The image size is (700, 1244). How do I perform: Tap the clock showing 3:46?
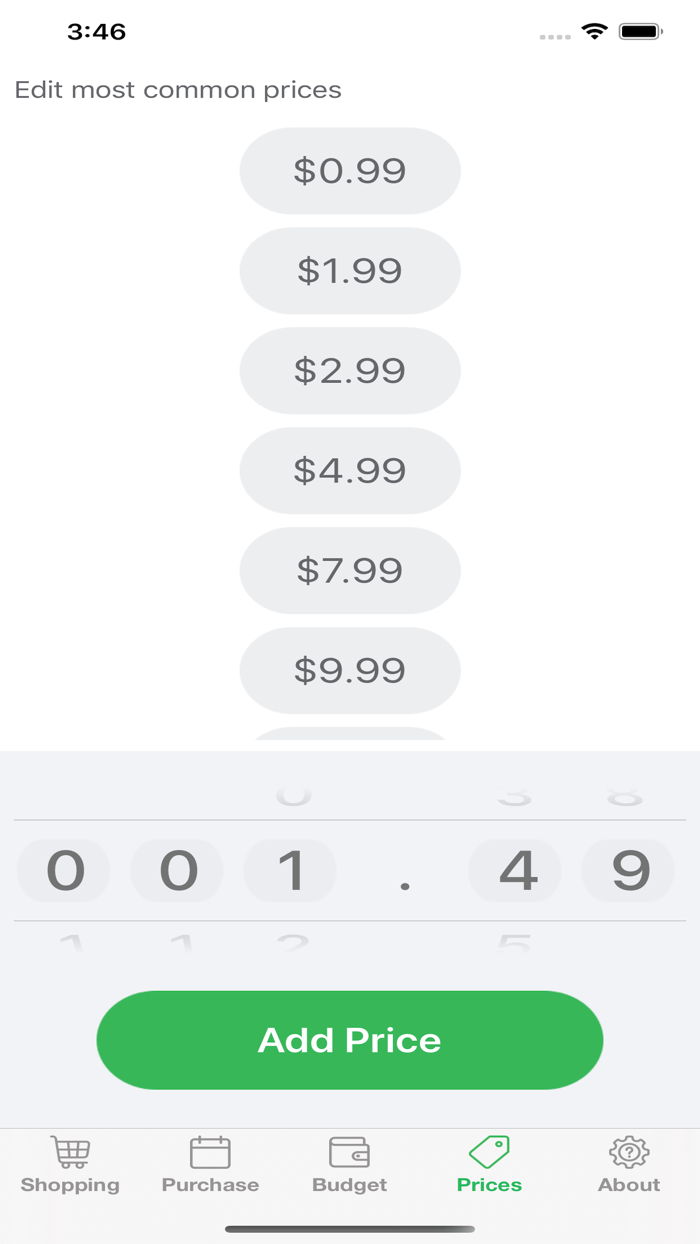[x=96, y=31]
